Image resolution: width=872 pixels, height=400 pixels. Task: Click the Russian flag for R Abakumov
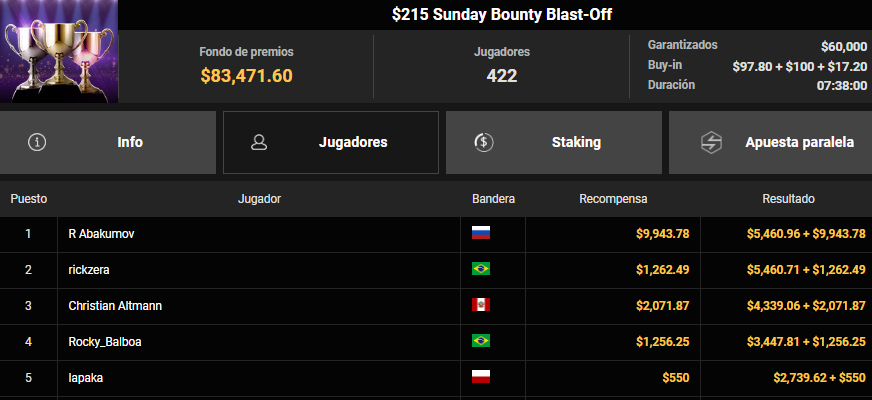[x=481, y=233]
